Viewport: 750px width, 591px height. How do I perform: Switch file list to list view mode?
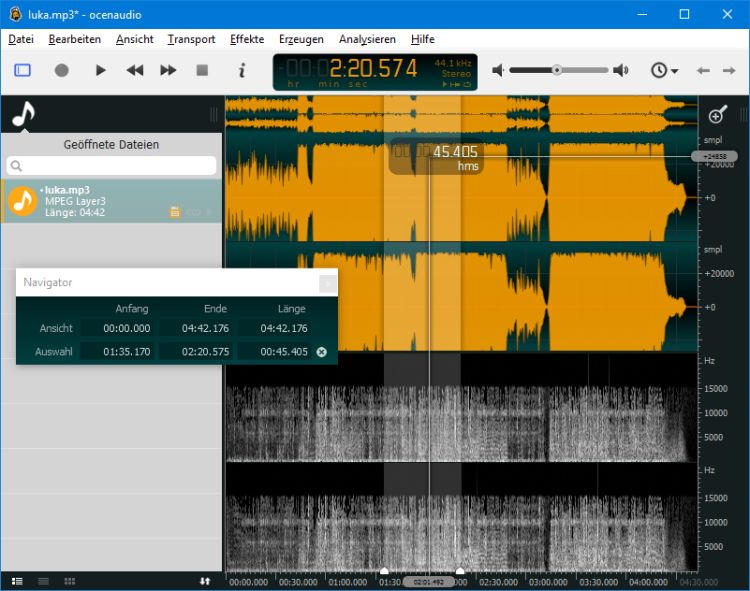[x=43, y=581]
